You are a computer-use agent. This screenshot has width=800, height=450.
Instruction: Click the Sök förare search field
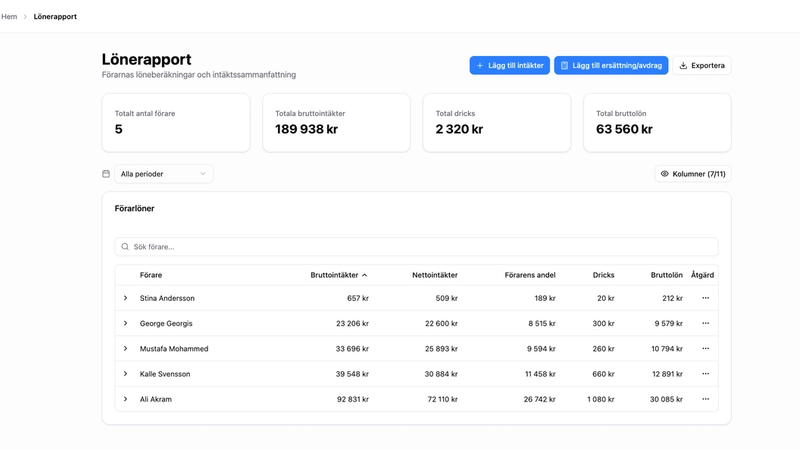416,246
